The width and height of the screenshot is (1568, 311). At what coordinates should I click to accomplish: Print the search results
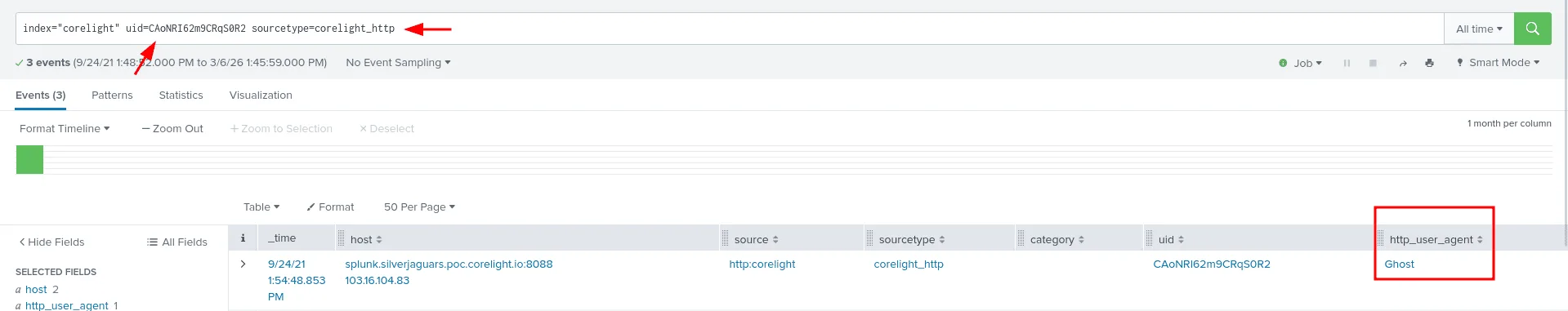pos(1429,63)
